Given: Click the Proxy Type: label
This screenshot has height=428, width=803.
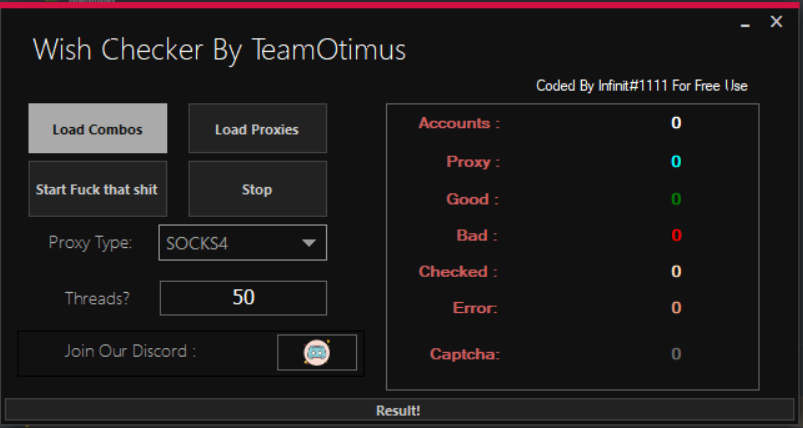Looking at the screenshot, I should click(90, 243).
